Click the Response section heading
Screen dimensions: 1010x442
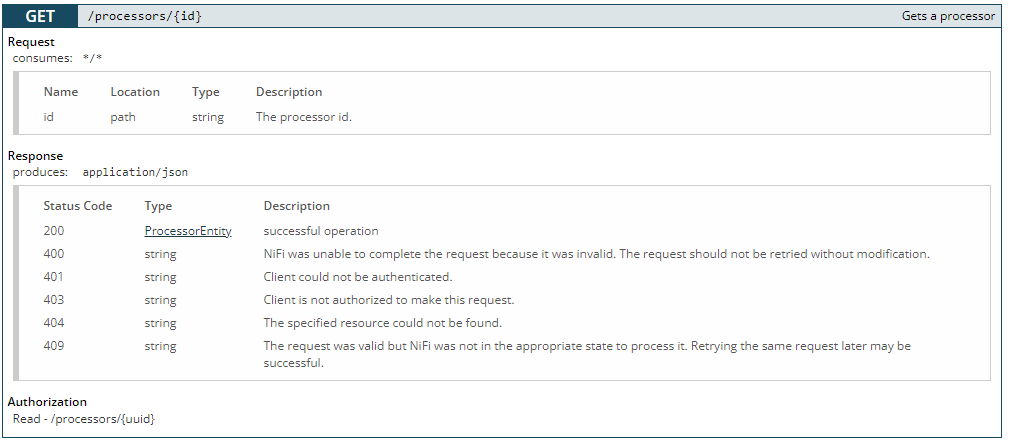(x=35, y=156)
